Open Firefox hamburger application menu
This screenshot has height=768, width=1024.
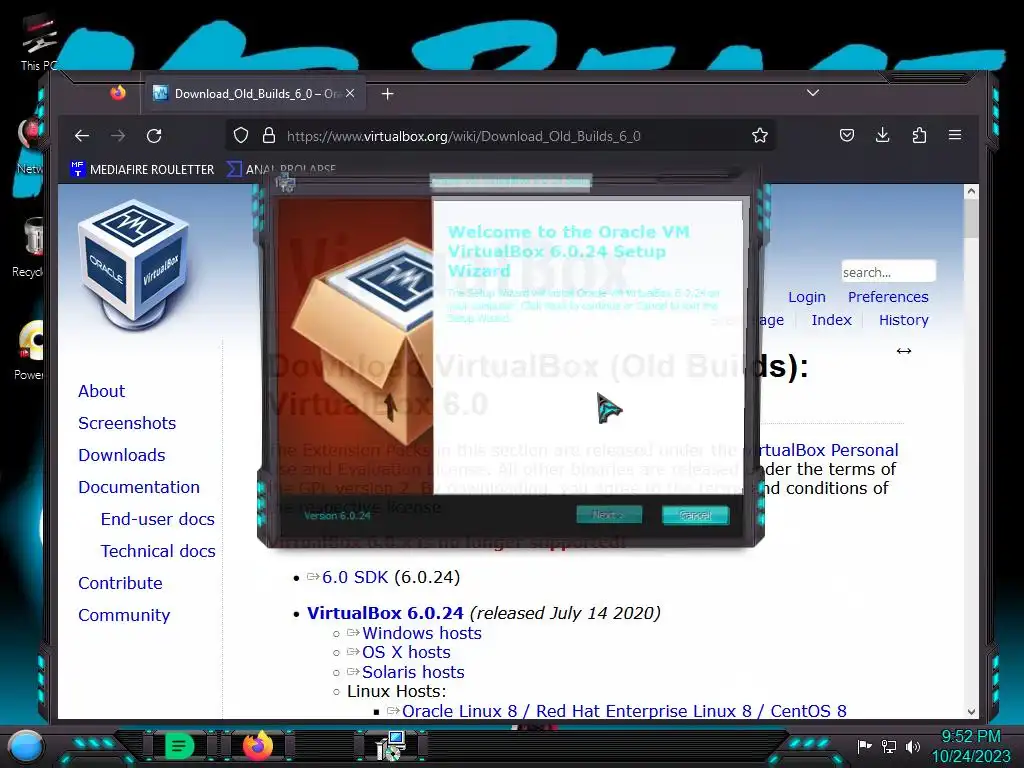[955, 135]
